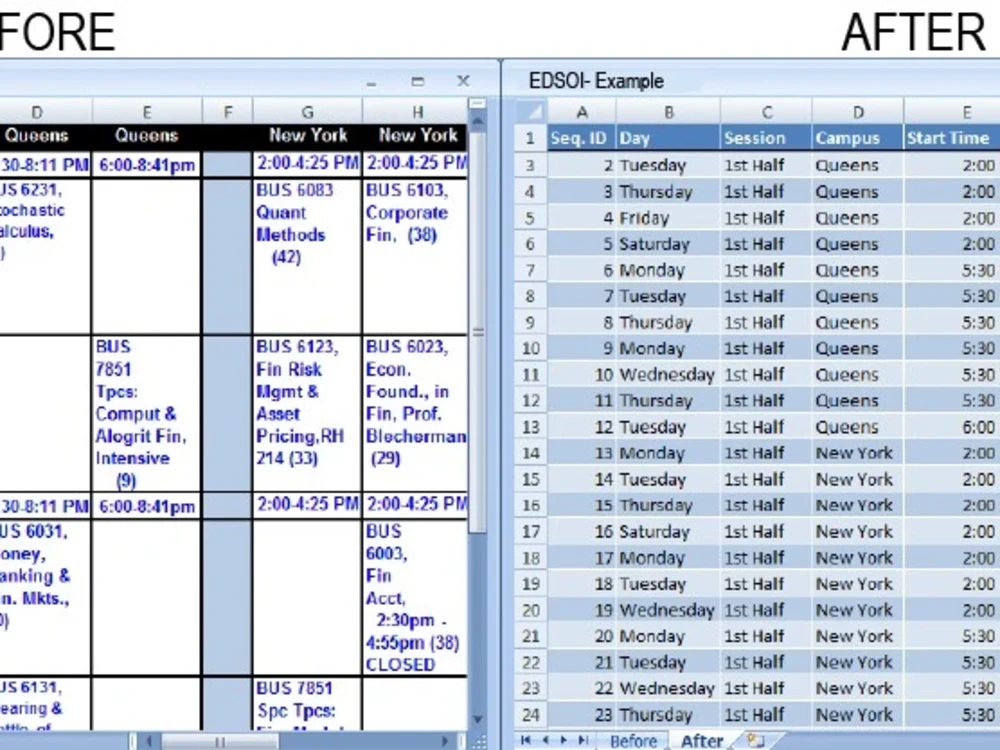Select BUS 7851 Comput & Alogrit Fin cell
Viewport: 1000px width, 750px height.
pos(147,413)
